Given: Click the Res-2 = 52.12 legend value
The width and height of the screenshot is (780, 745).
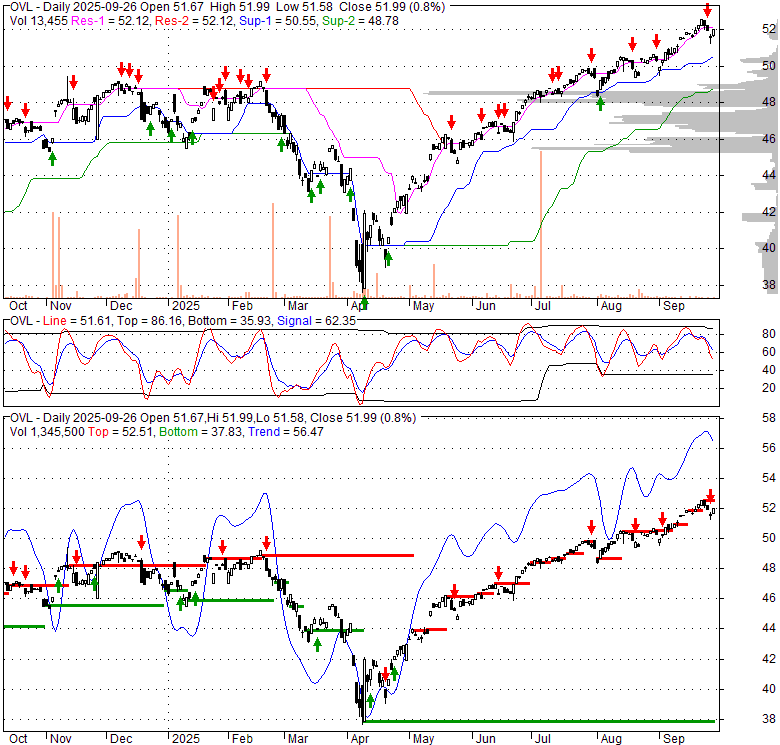Looking at the screenshot, I should coord(194,21).
